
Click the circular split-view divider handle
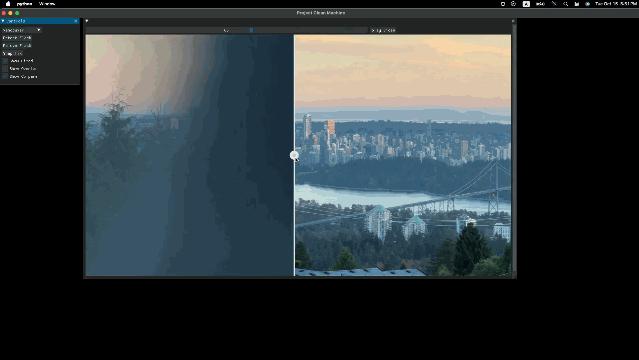point(294,155)
